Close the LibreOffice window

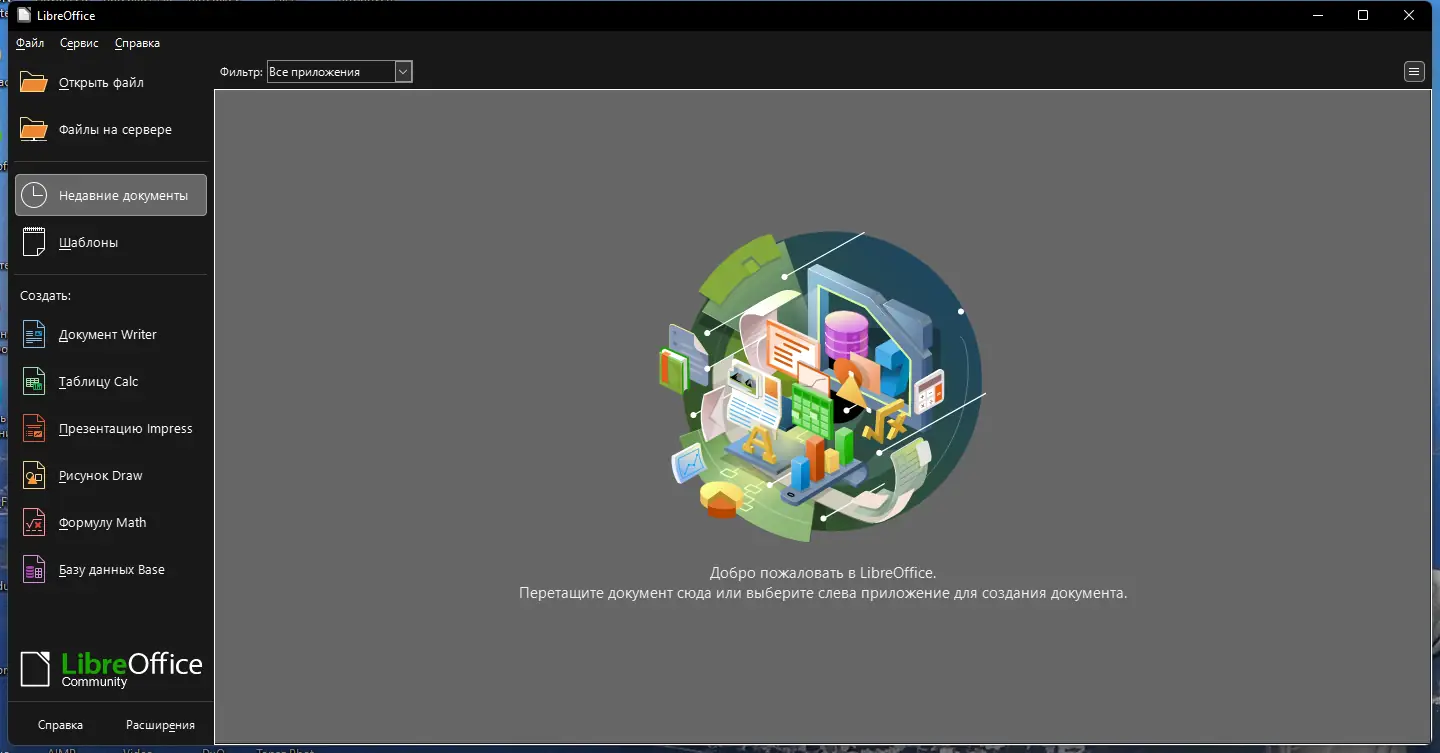tap(1409, 15)
